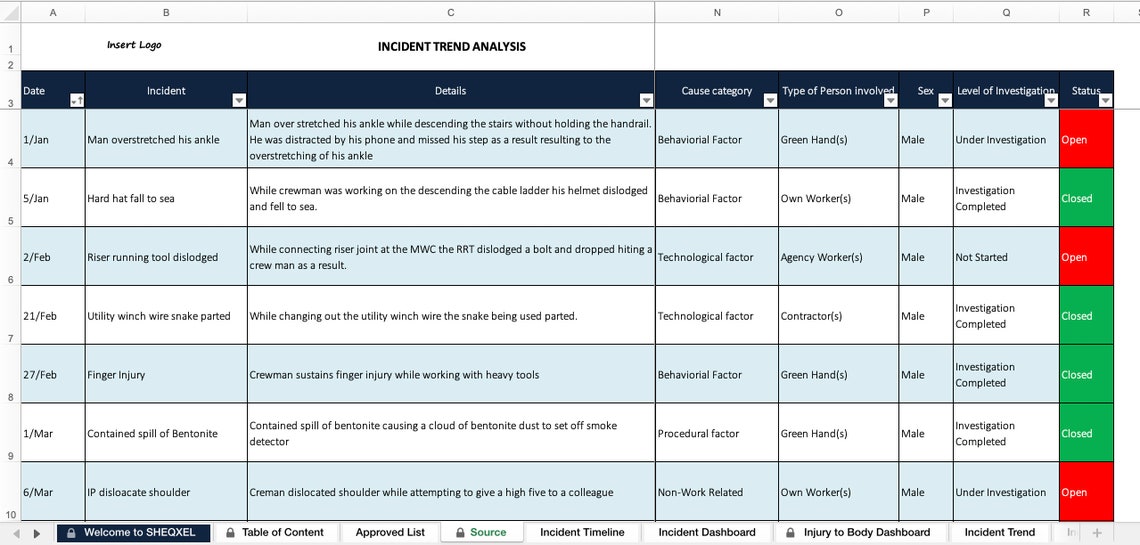Select 'Creman dislocated shoulder' details cell
This screenshot has width=1140, height=545.
pyautogui.click(x=451, y=492)
